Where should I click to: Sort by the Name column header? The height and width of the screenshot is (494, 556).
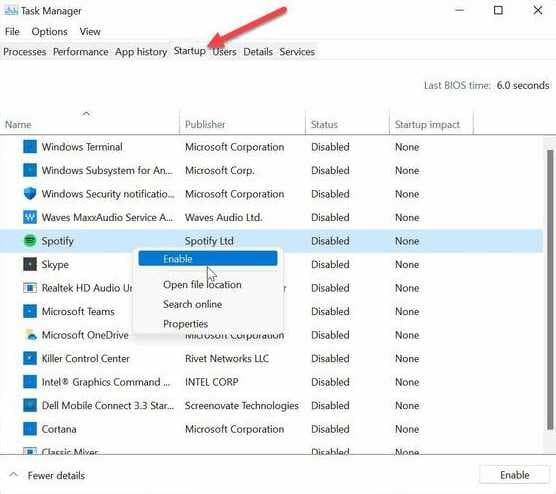click(90, 124)
